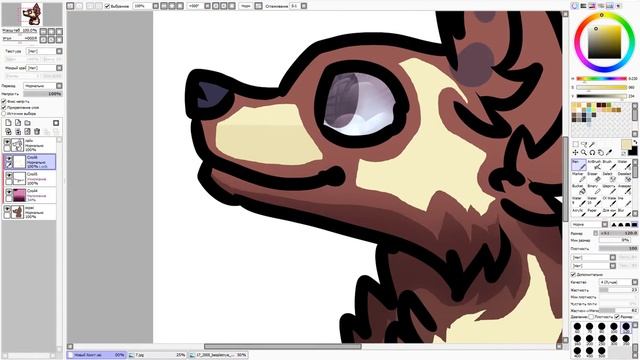This screenshot has height=360, width=640.
Task: Click the navigator preview thumbnail
Action: (x=32, y=15)
